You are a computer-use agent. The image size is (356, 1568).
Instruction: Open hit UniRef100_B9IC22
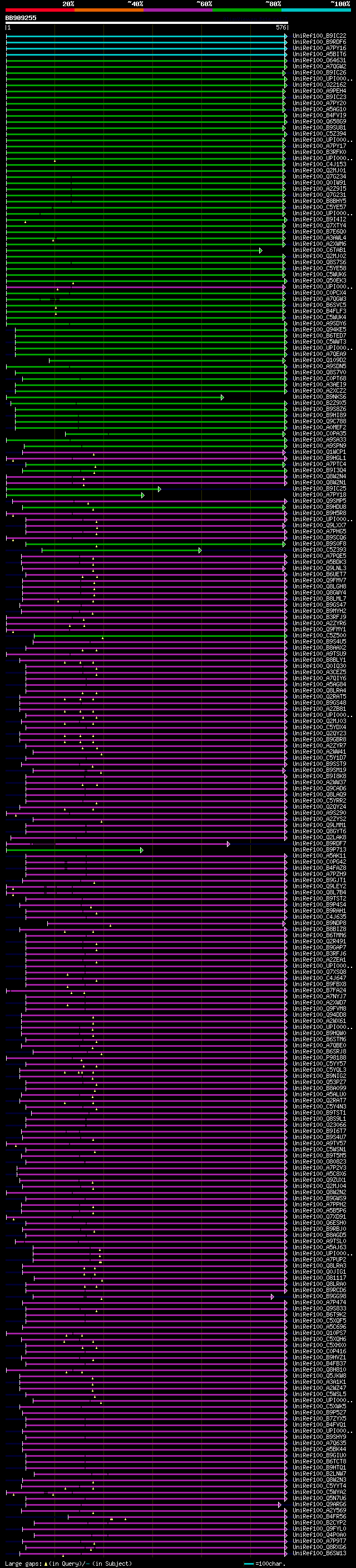pos(319,36)
